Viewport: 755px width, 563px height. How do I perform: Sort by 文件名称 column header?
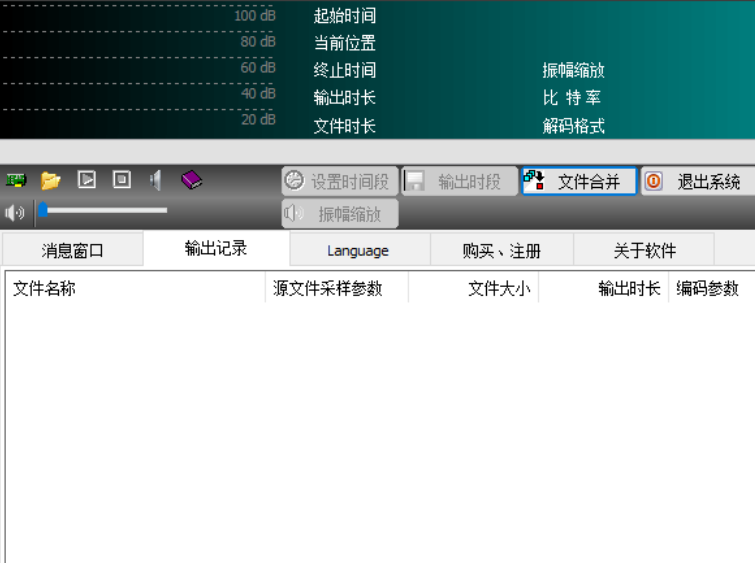[135, 288]
